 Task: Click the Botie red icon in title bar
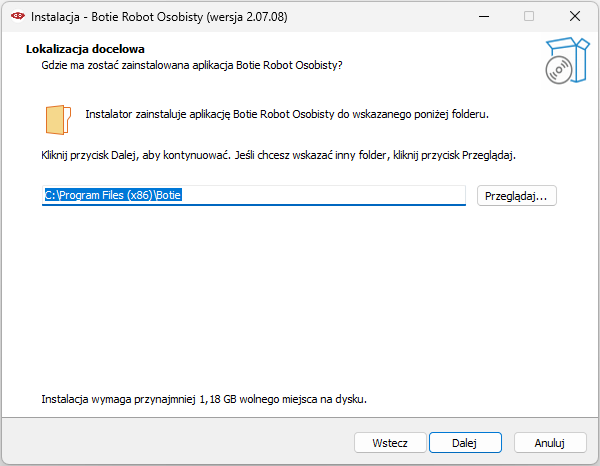pos(18,16)
